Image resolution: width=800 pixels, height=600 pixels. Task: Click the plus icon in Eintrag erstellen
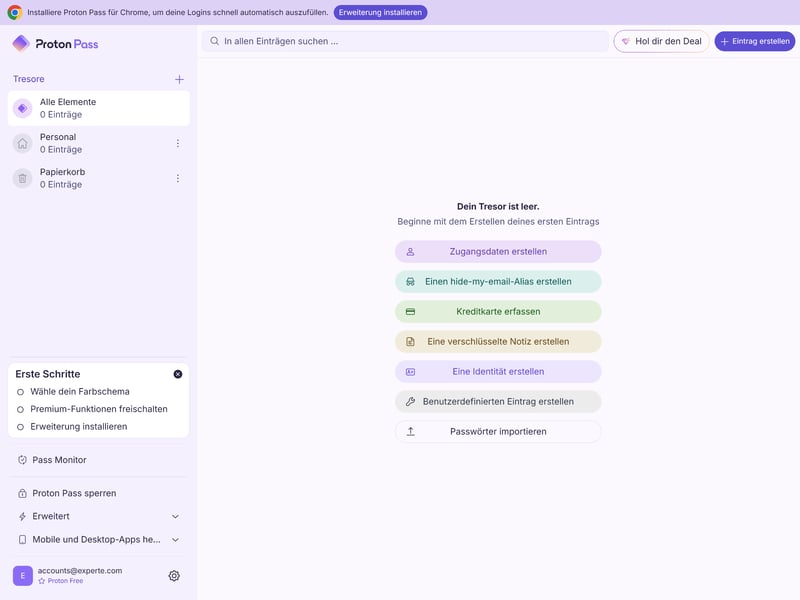[x=724, y=41]
